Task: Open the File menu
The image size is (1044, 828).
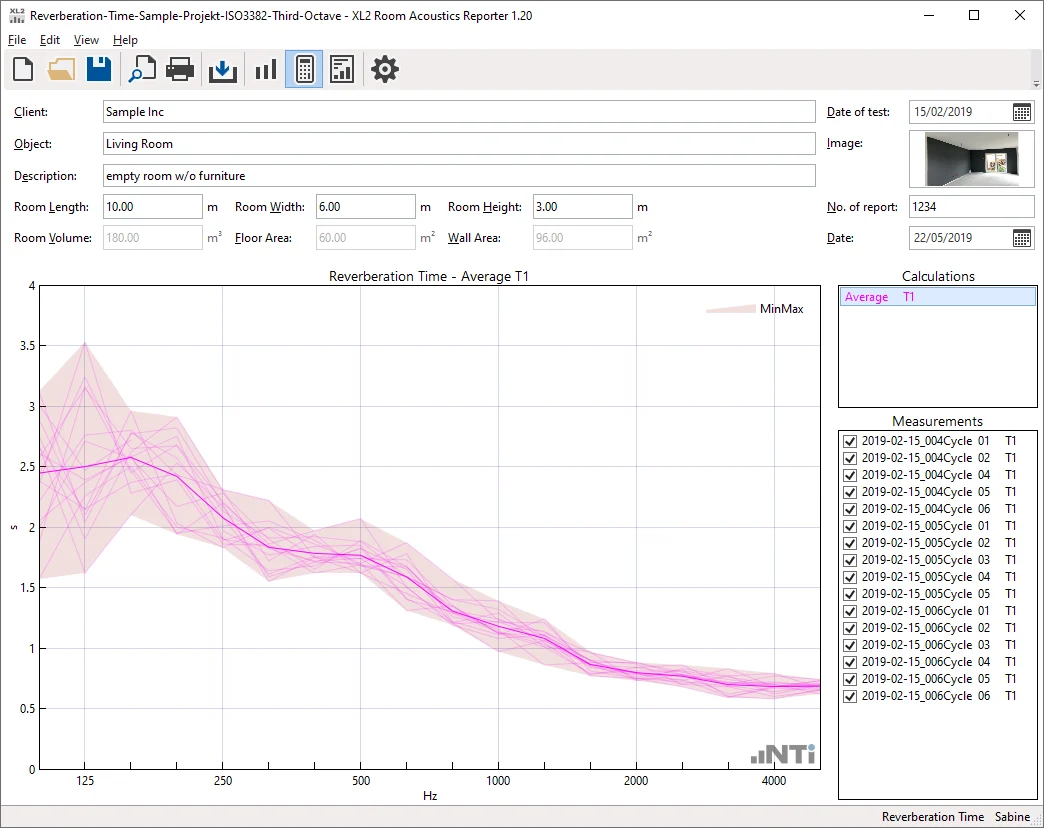Action: click(x=17, y=40)
